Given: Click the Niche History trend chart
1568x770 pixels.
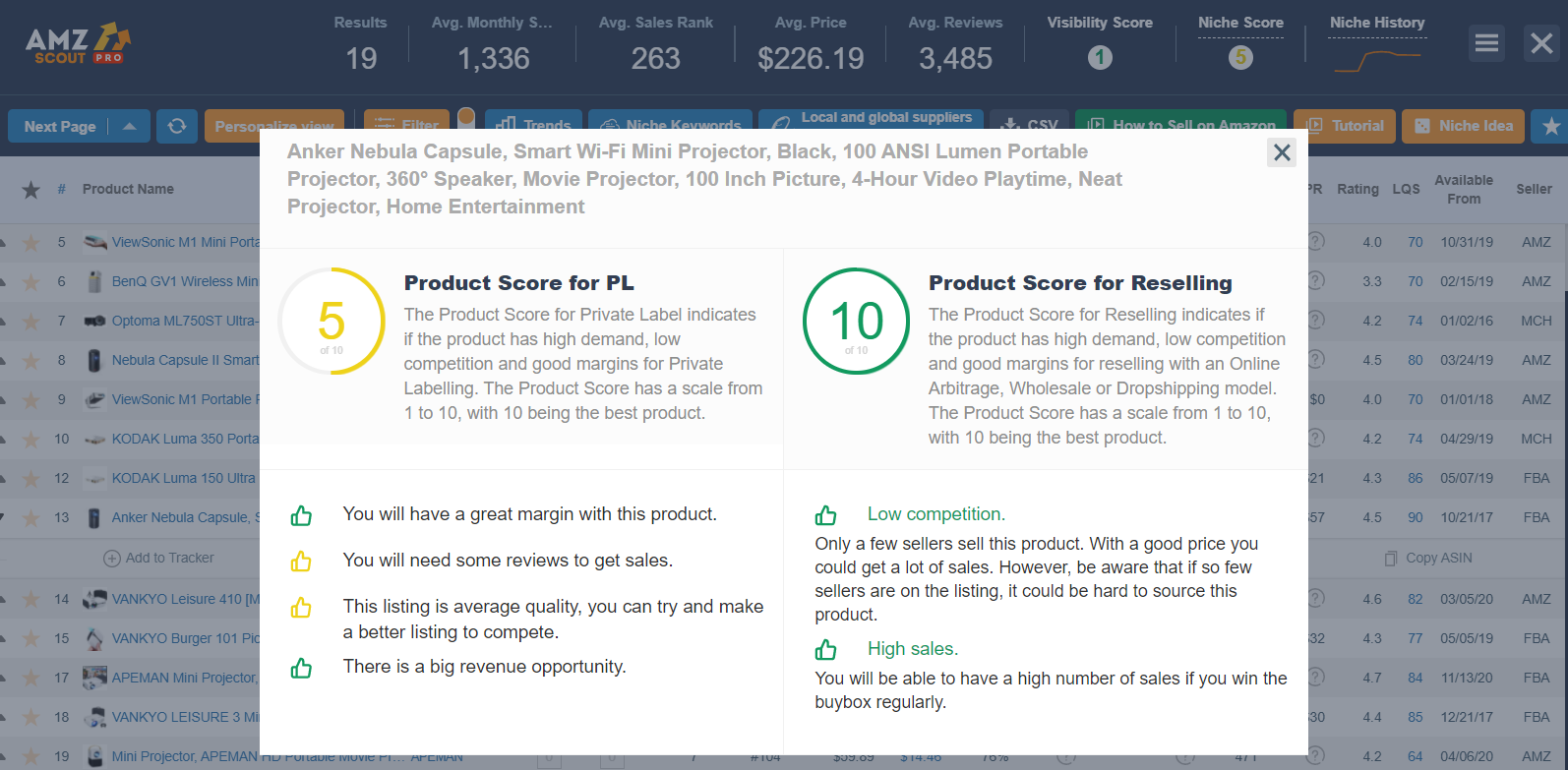Looking at the screenshot, I should [1376, 60].
